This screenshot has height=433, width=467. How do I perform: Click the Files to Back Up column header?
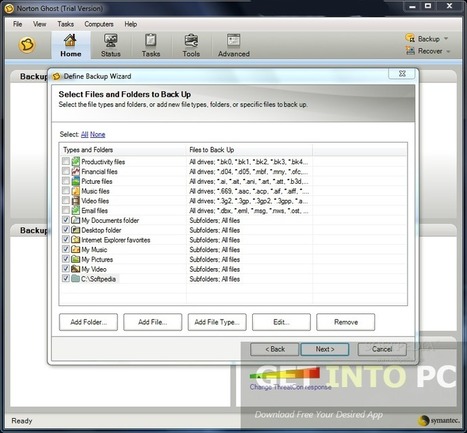point(249,150)
